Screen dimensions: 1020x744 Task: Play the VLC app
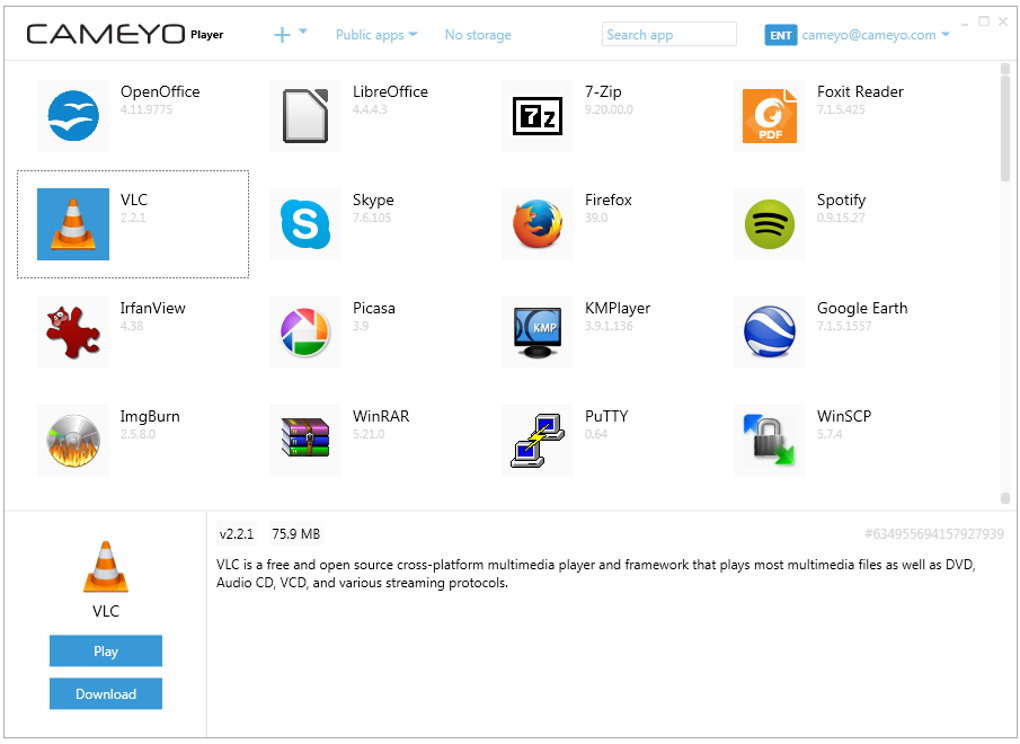105,651
